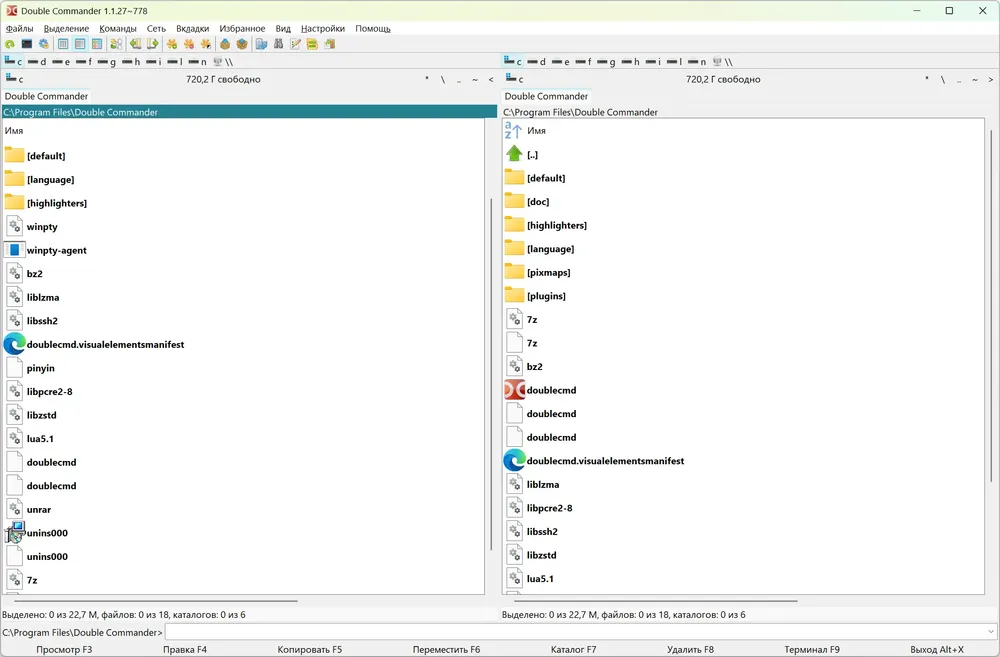1000x657 pixels.
Task: Switch the left panel to drive g
Action: pos(107,62)
